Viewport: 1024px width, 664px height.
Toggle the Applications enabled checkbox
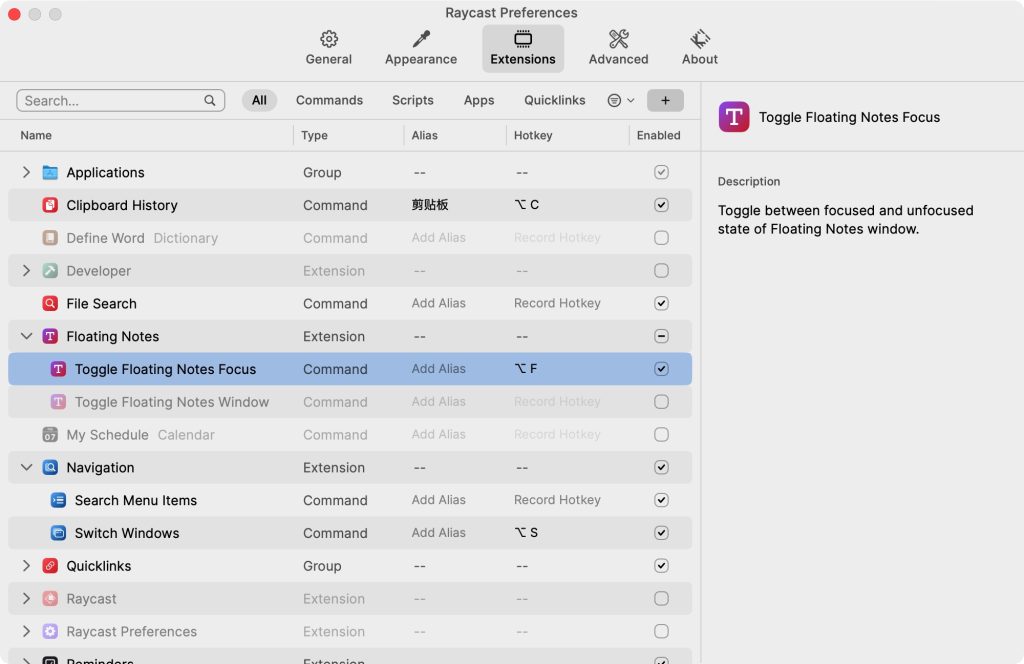(661, 172)
